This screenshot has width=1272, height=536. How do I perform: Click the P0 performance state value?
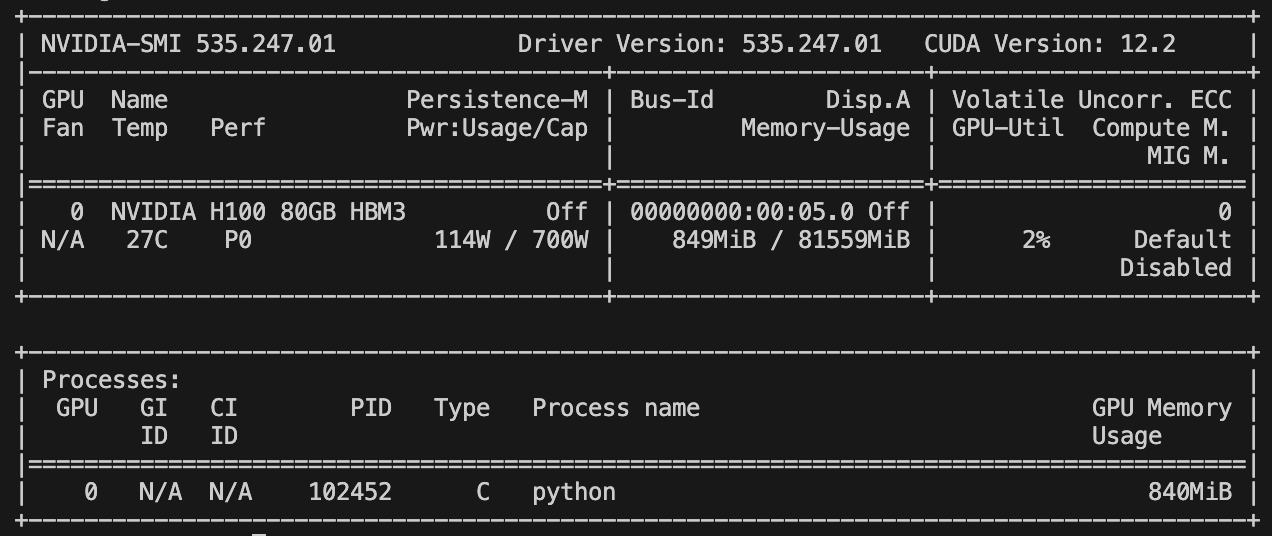coord(239,240)
